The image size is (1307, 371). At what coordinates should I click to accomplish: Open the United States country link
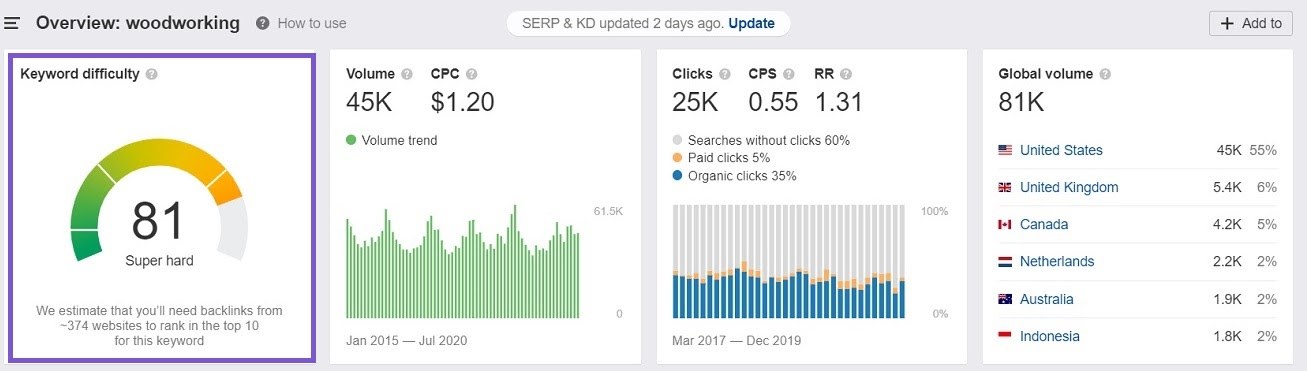[1061, 150]
